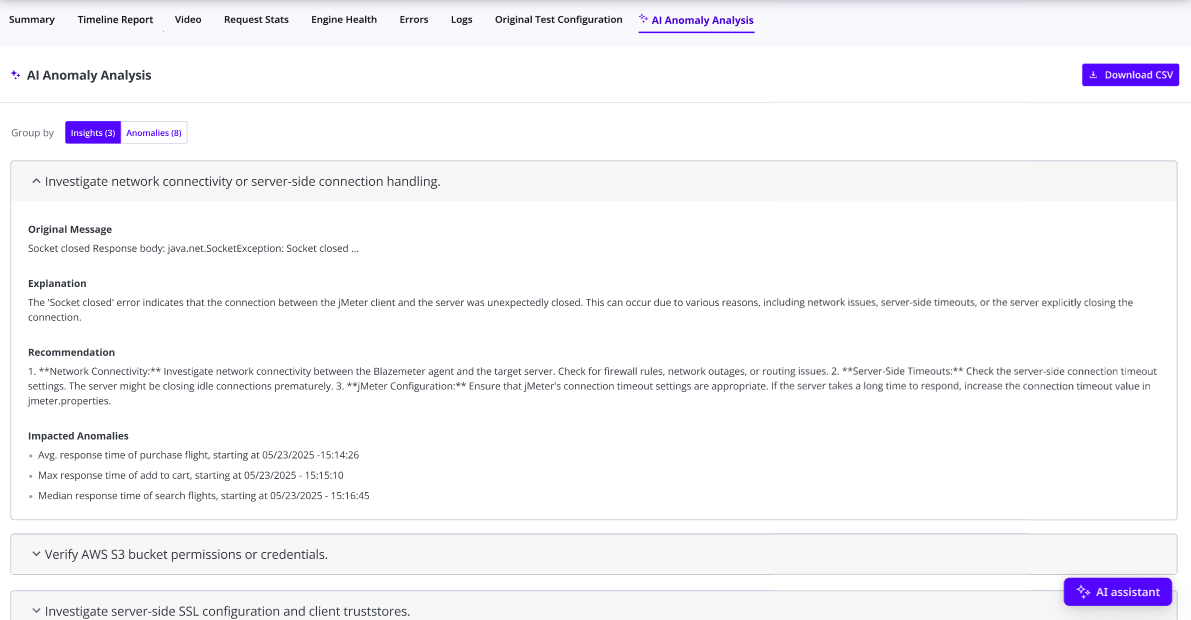Switch to the Errors tab
This screenshot has height=620, width=1191.
(x=414, y=20)
